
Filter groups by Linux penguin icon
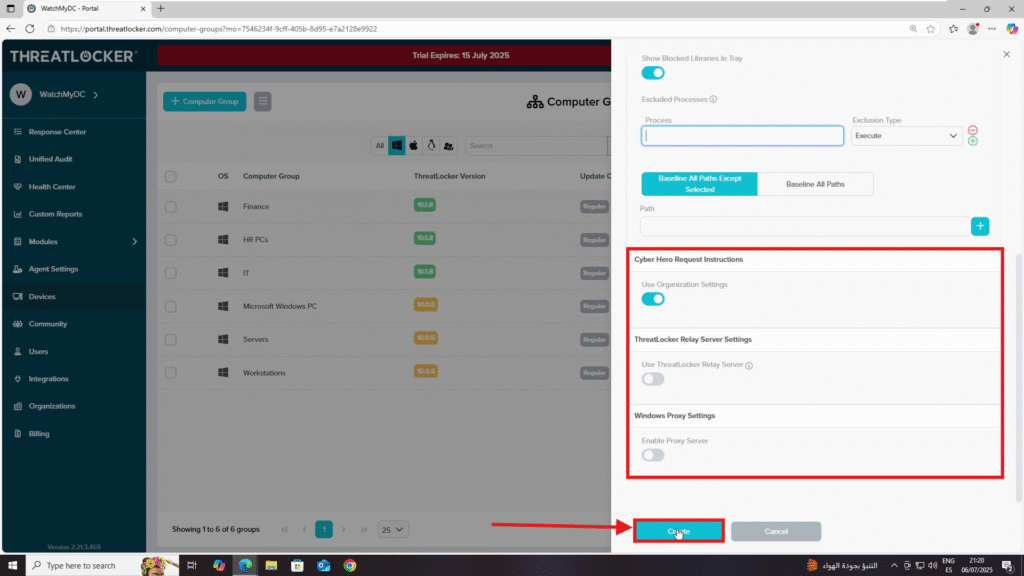tap(431, 146)
